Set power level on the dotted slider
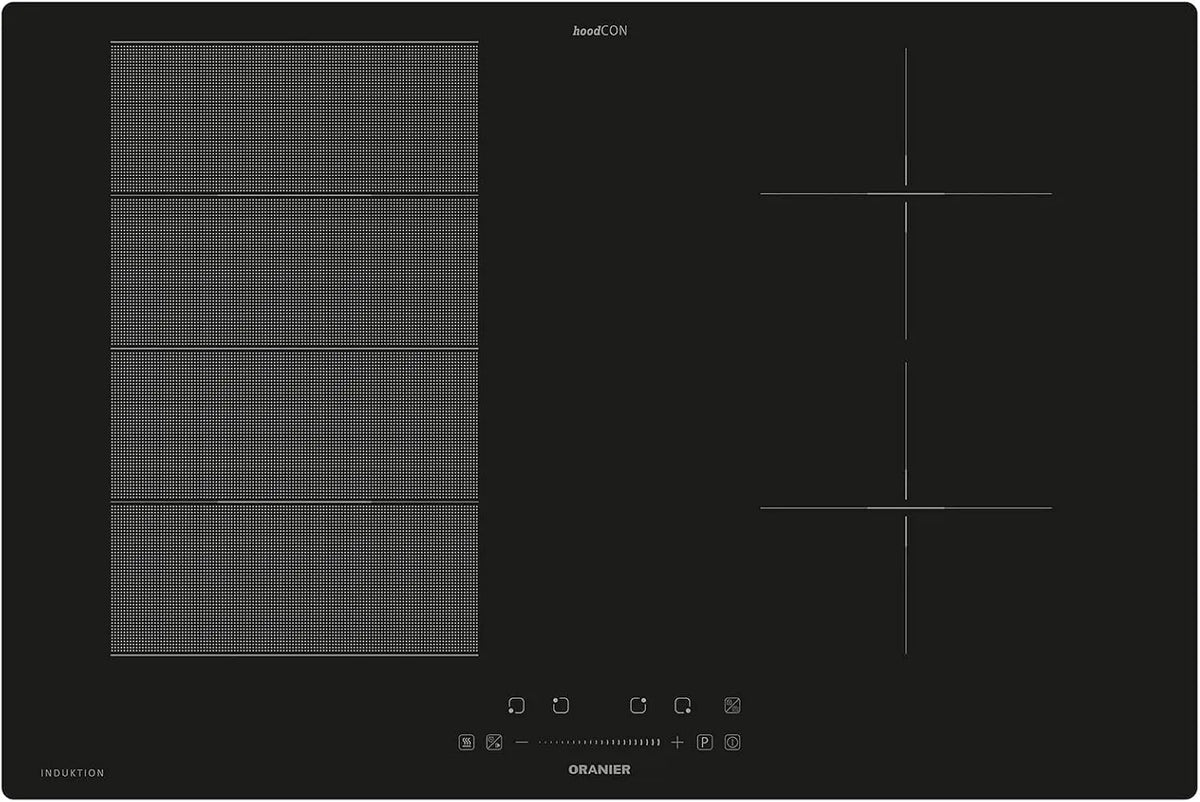The image size is (1200, 802). (x=599, y=742)
